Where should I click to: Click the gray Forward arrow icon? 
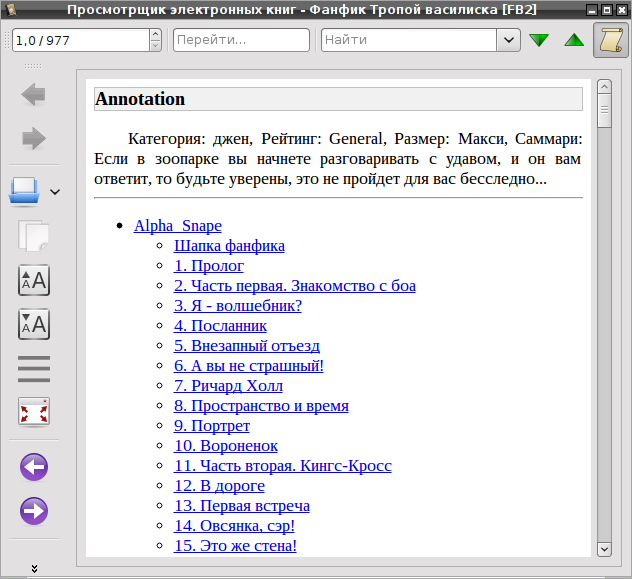(33, 138)
